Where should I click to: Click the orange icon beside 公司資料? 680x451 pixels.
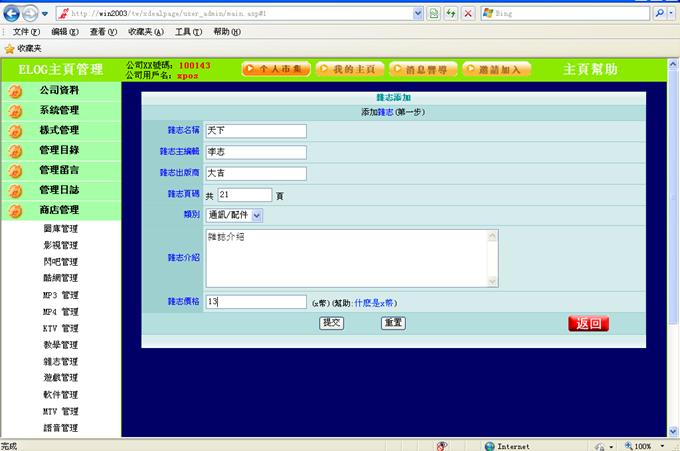point(15,91)
